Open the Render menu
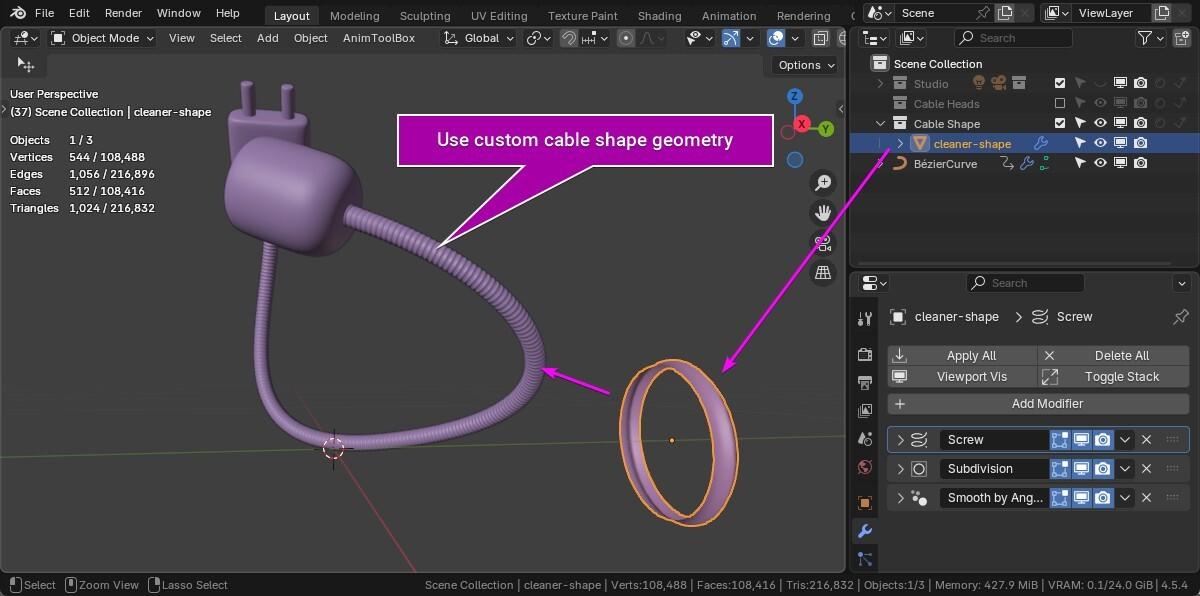 [123, 13]
